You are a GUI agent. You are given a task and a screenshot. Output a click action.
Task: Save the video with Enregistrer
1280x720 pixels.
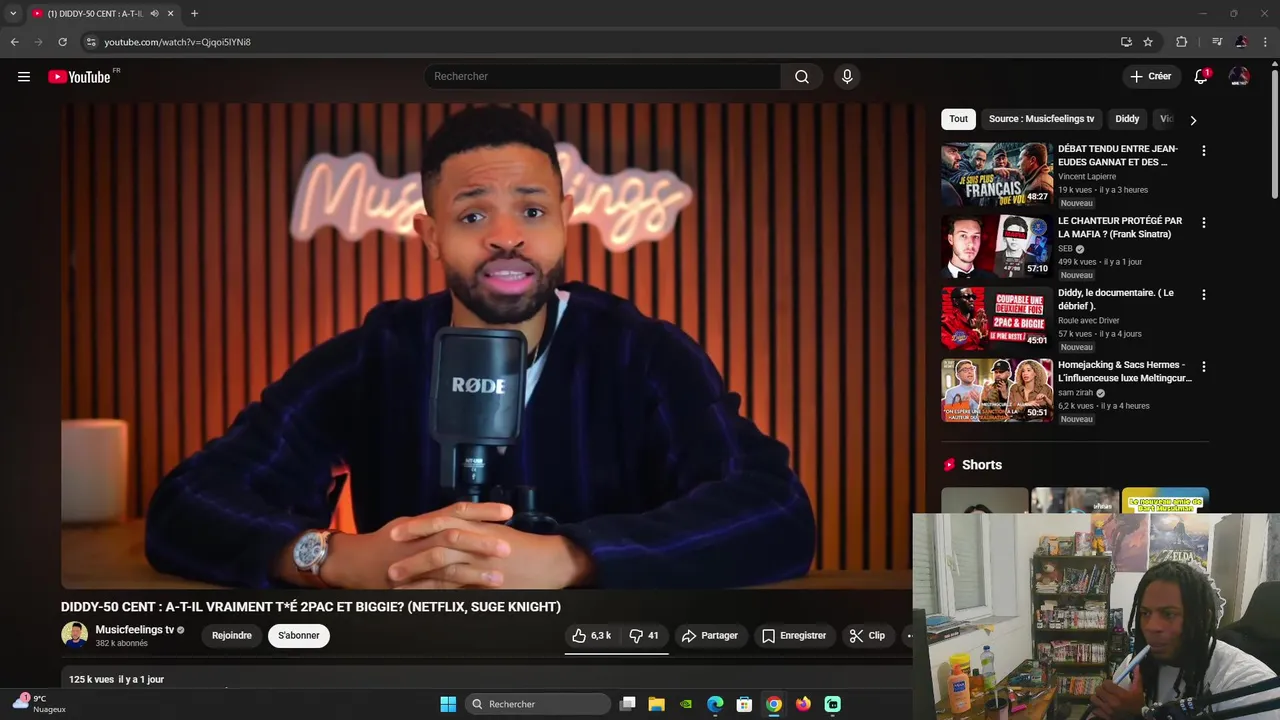click(x=794, y=636)
